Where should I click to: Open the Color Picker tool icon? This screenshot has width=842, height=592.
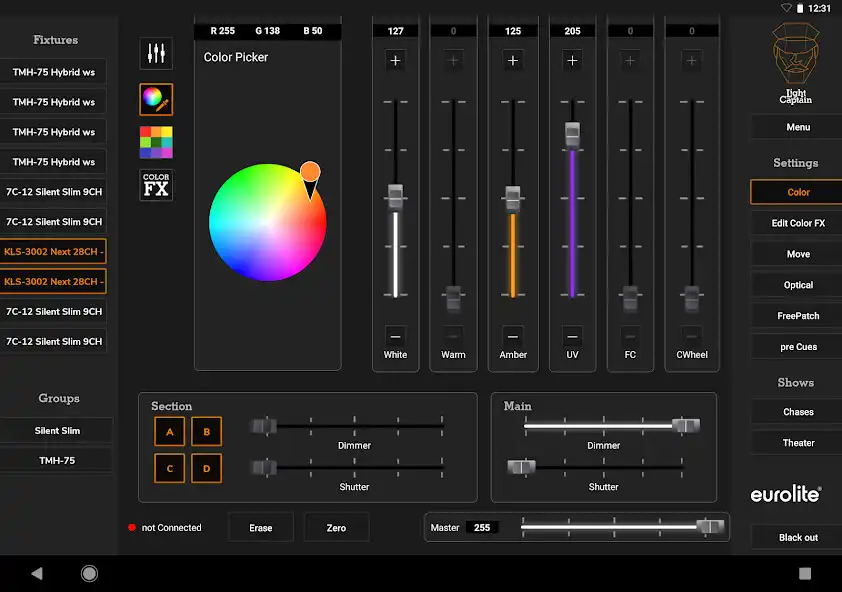155,98
